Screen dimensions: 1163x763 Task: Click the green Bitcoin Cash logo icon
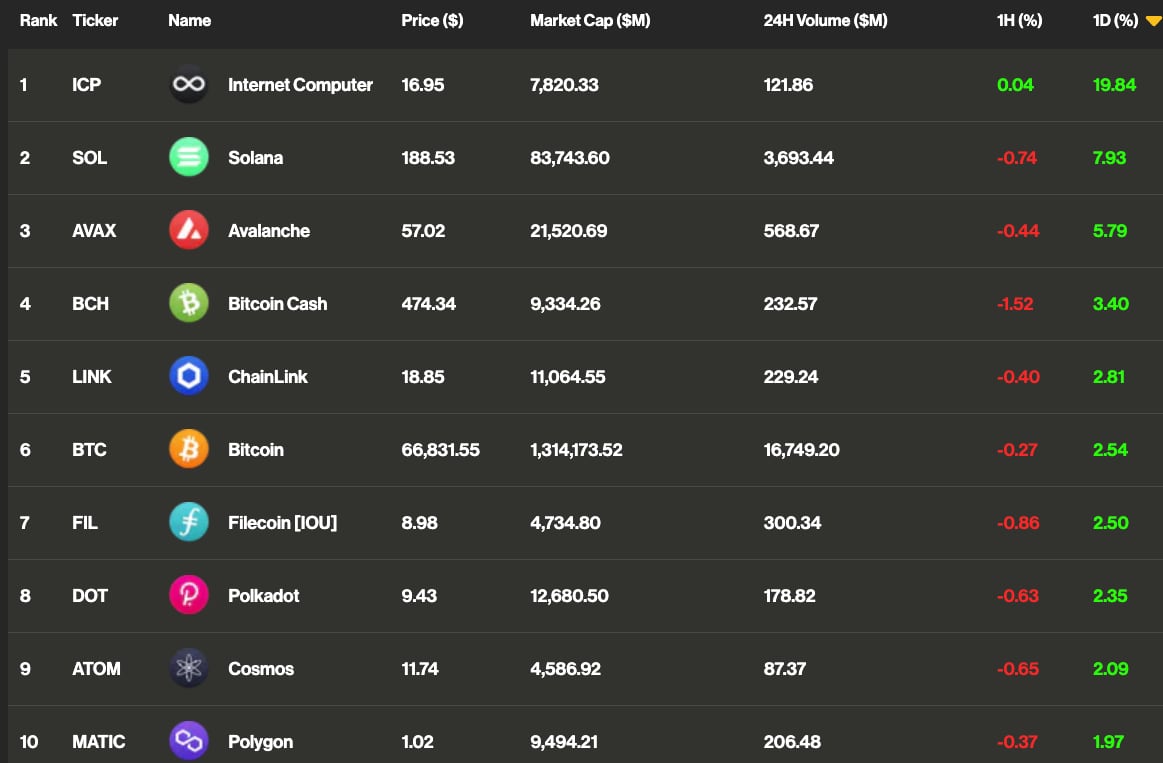coord(188,304)
